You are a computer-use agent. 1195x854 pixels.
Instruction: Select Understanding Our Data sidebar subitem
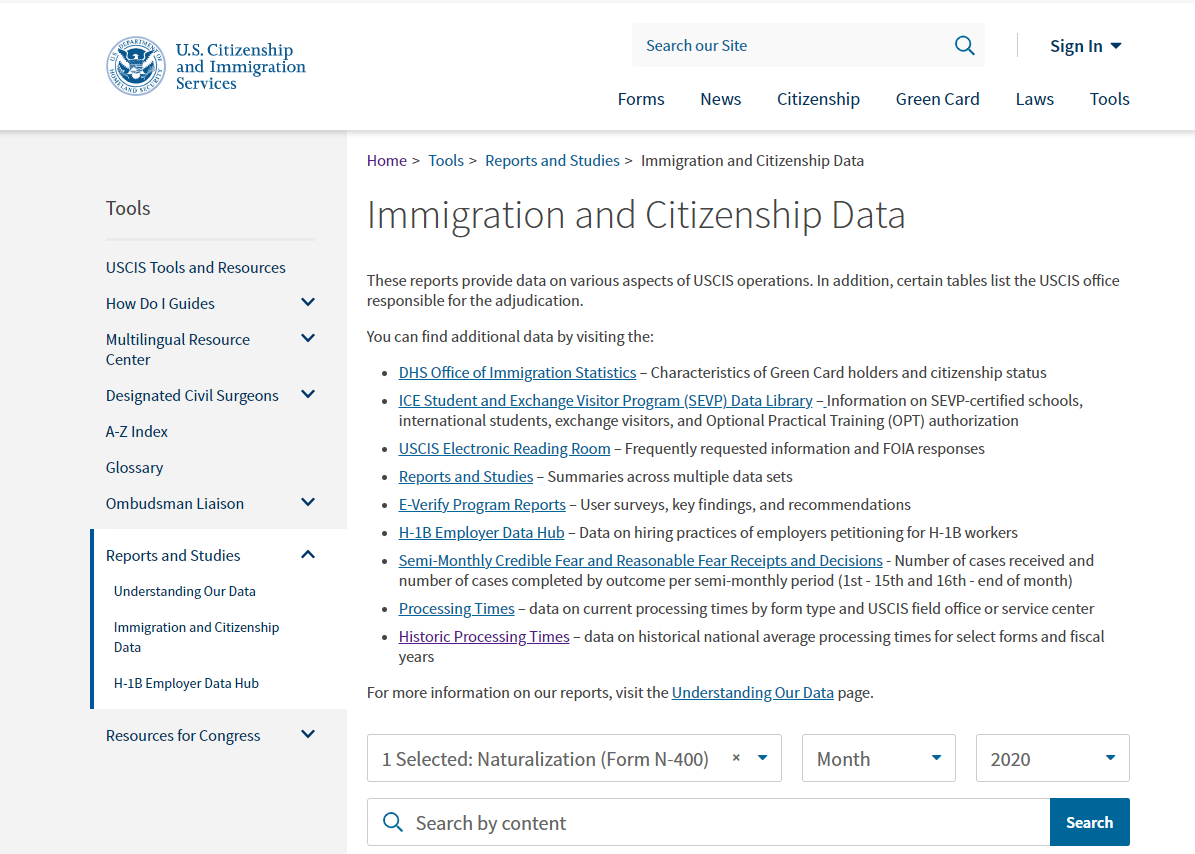pos(184,591)
